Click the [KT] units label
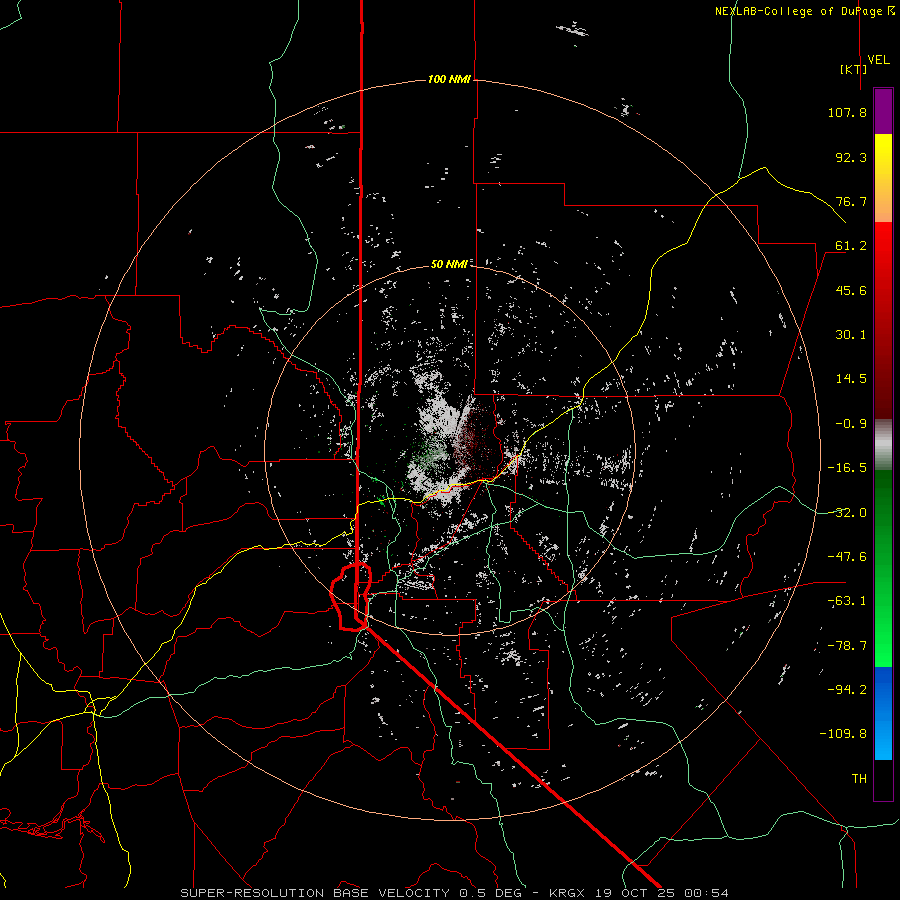 click(x=854, y=69)
